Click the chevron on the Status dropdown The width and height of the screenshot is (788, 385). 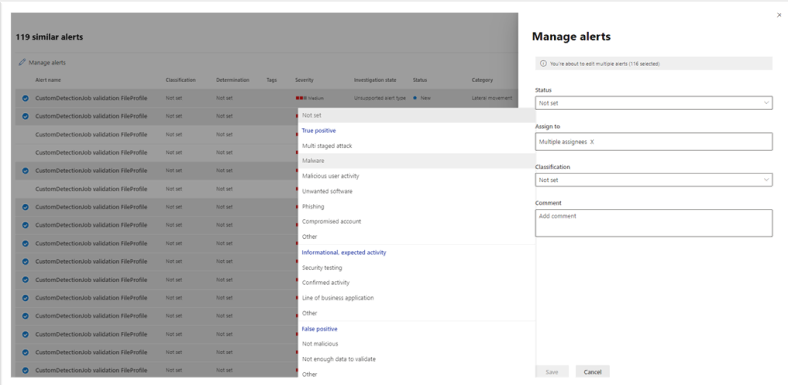766,103
